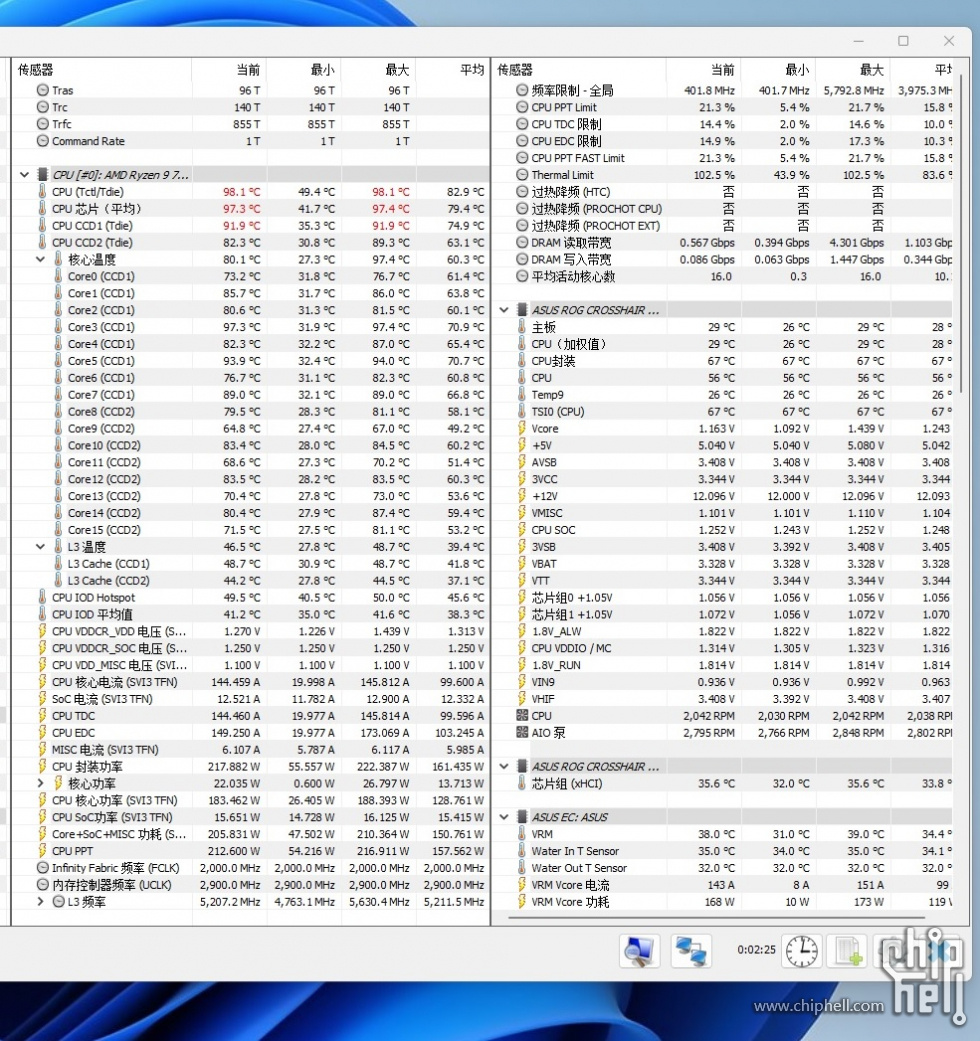Select the CPU IOD 平均值 row
Screen dimensions: 980x1041
coord(250,614)
